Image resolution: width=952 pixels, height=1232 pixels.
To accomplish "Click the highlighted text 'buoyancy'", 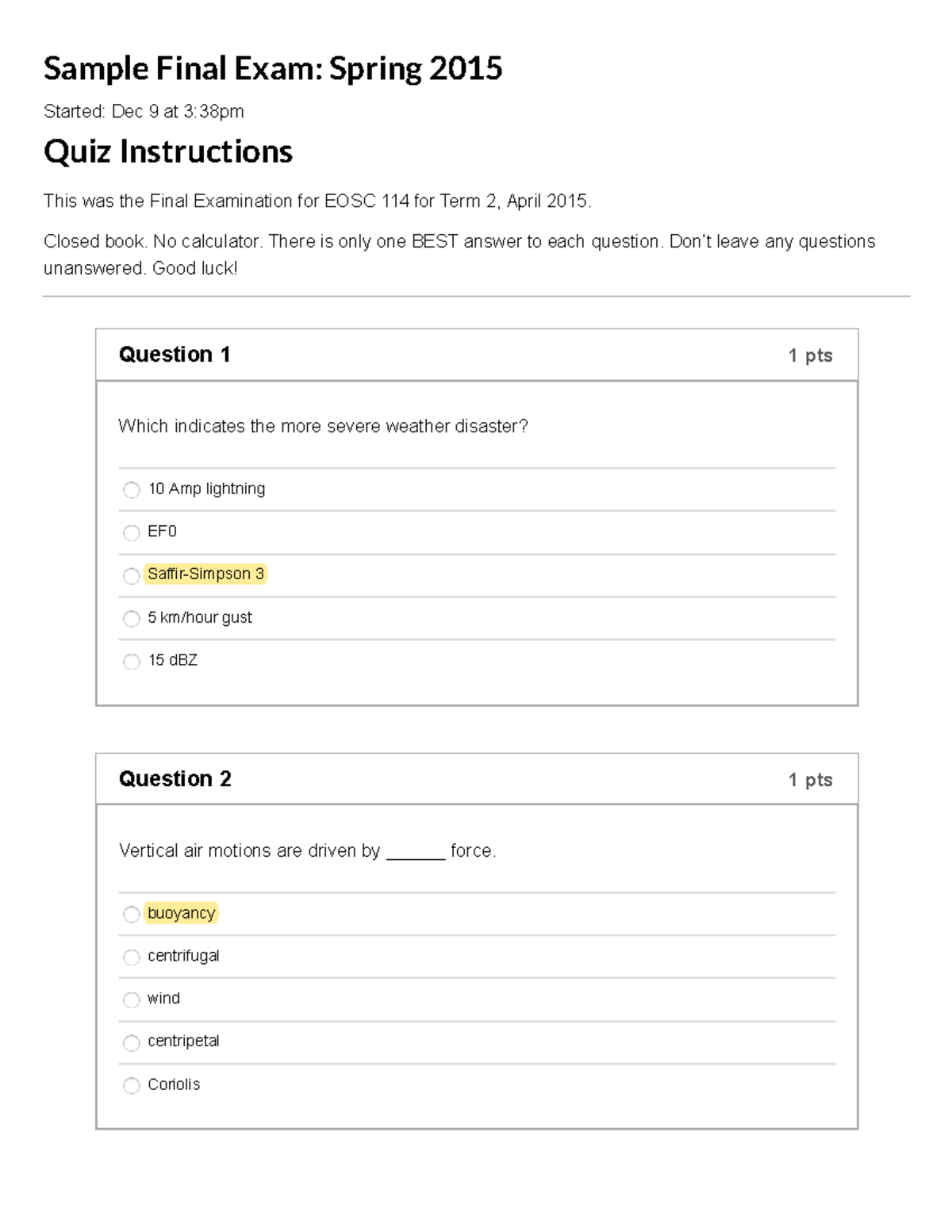I will tap(180, 914).
